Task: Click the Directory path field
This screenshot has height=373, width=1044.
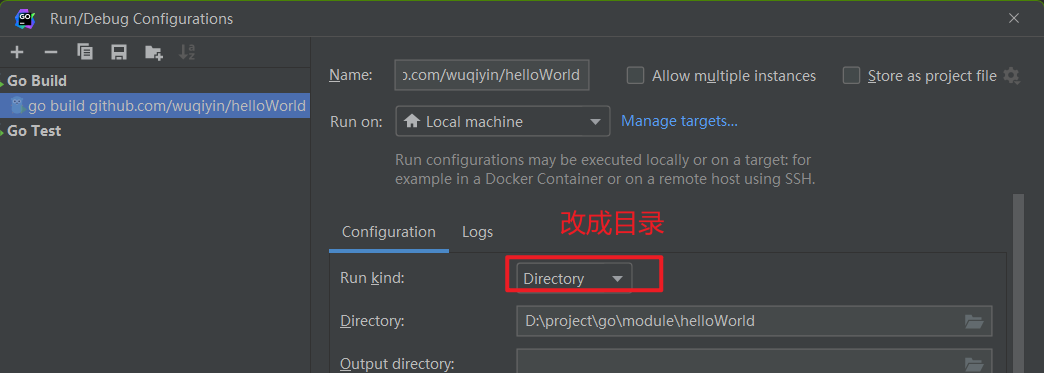Action: (754, 321)
